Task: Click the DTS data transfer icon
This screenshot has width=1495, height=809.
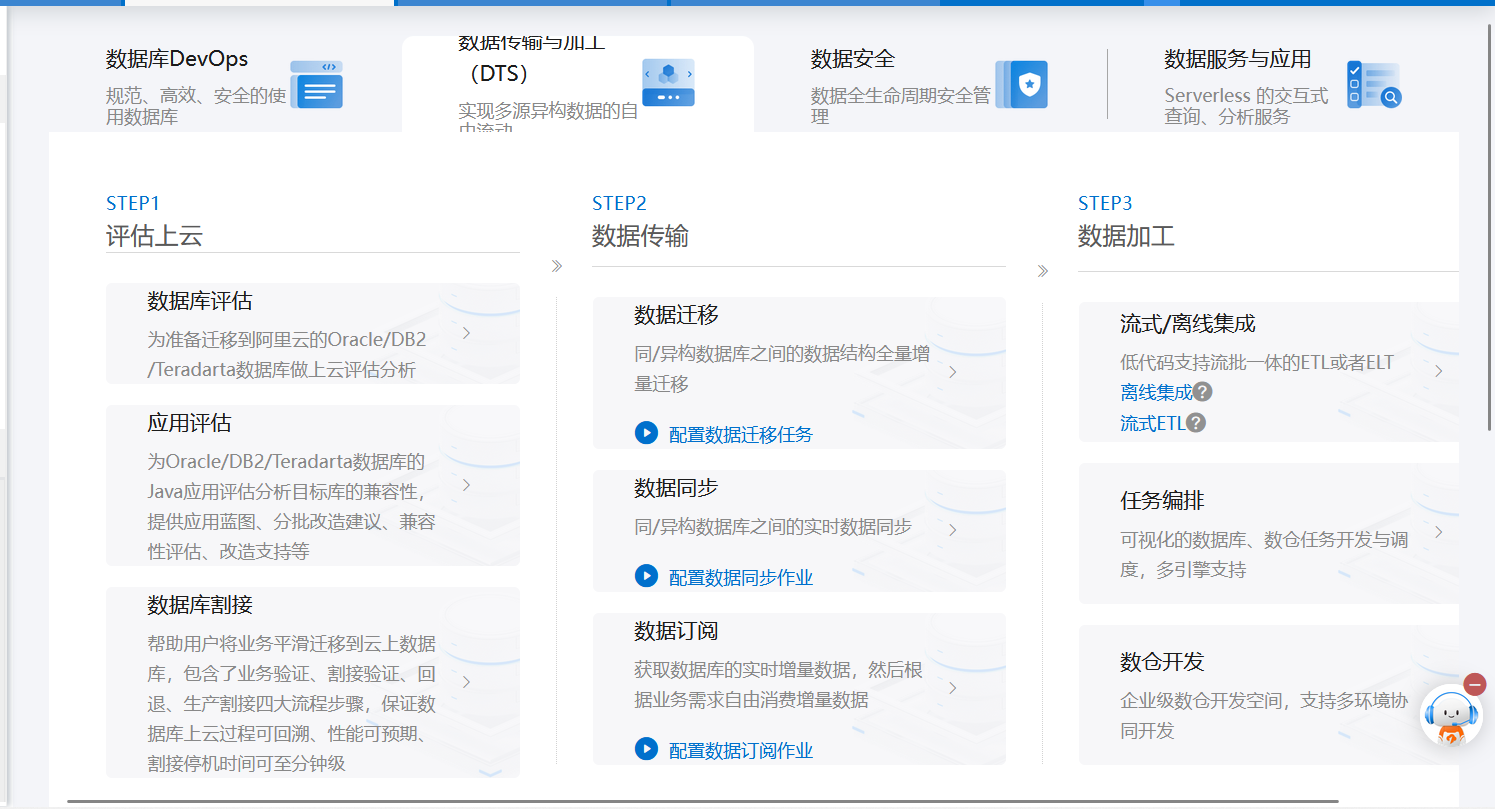Action: (668, 82)
